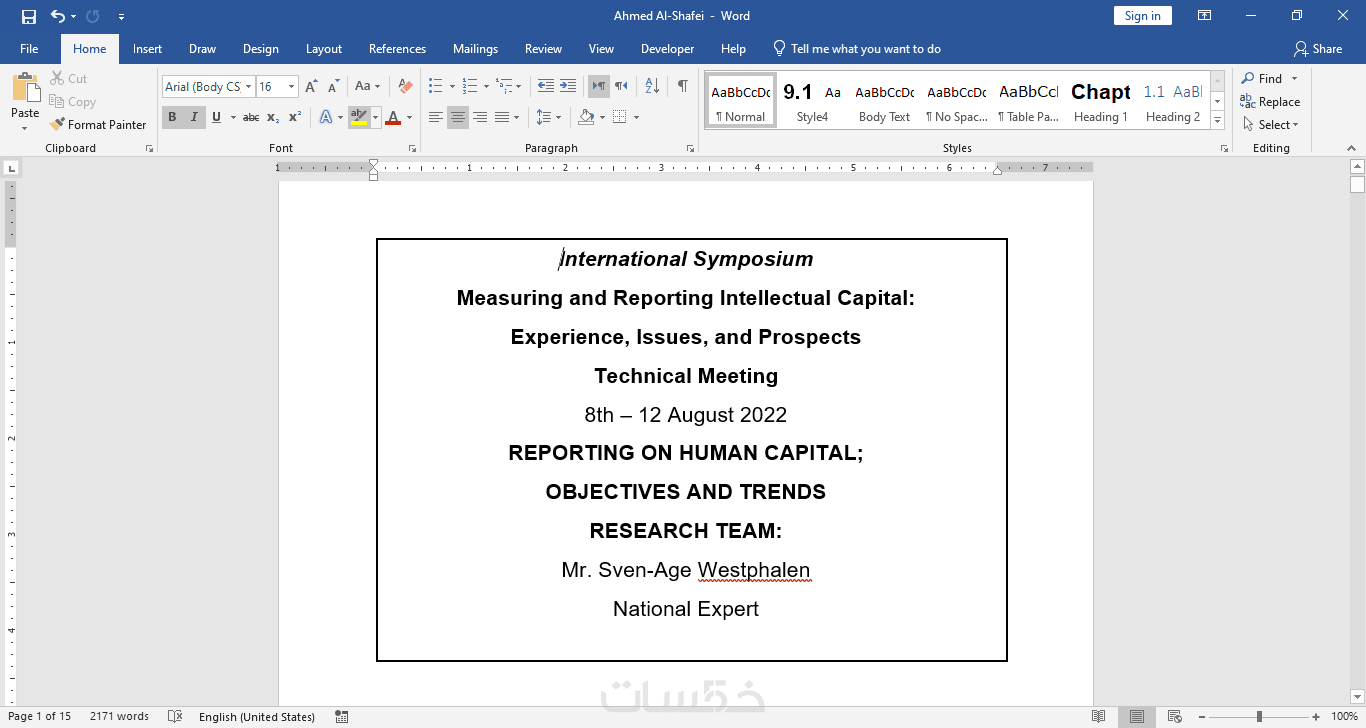Expand the font size dropdown
The image size is (1366, 728).
(x=291, y=87)
